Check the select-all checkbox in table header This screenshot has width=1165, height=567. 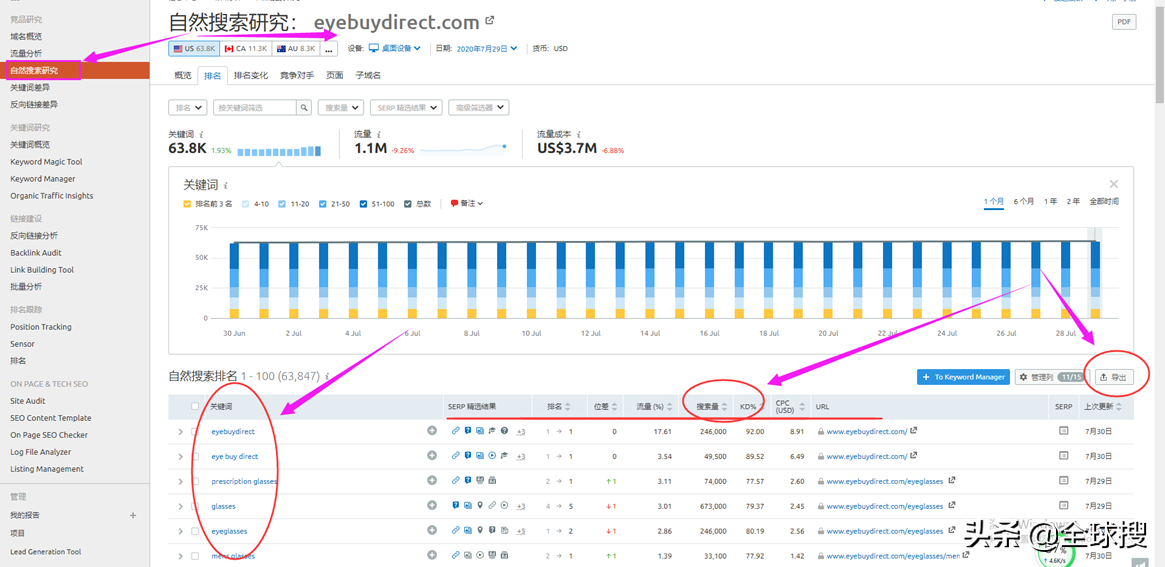pyautogui.click(x=195, y=406)
